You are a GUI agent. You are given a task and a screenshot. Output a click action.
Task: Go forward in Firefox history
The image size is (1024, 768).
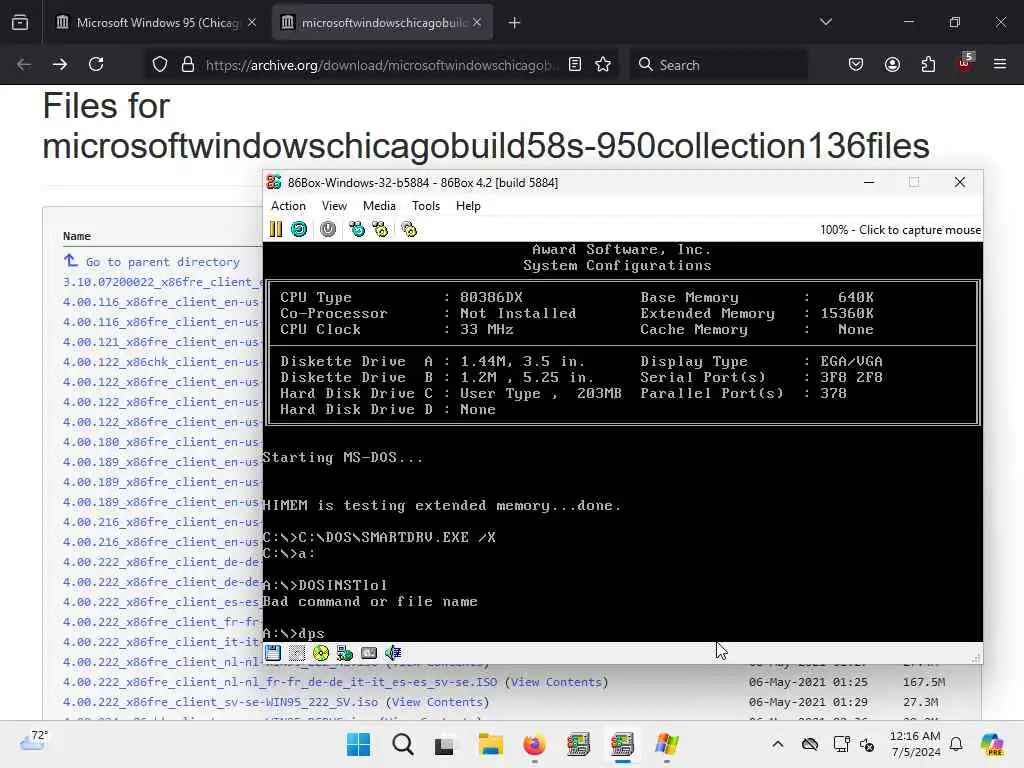(59, 65)
